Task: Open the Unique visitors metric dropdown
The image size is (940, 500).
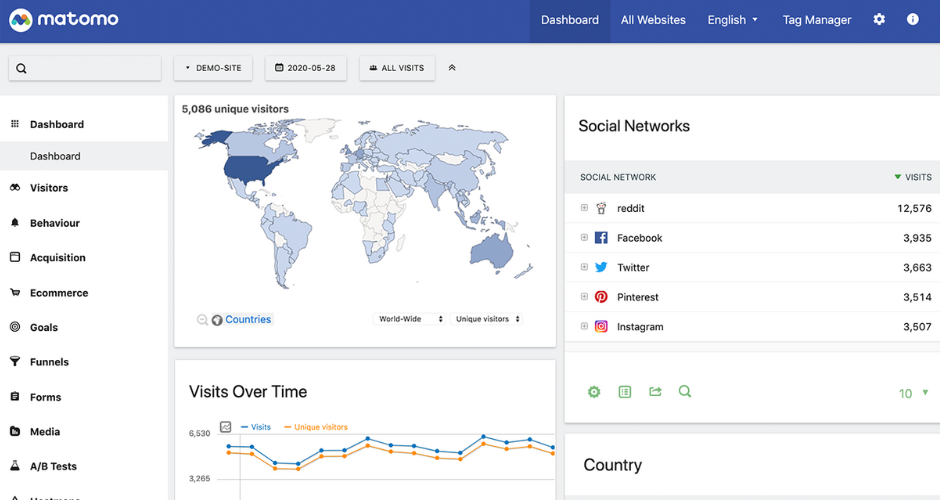Action: click(x=486, y=319)
